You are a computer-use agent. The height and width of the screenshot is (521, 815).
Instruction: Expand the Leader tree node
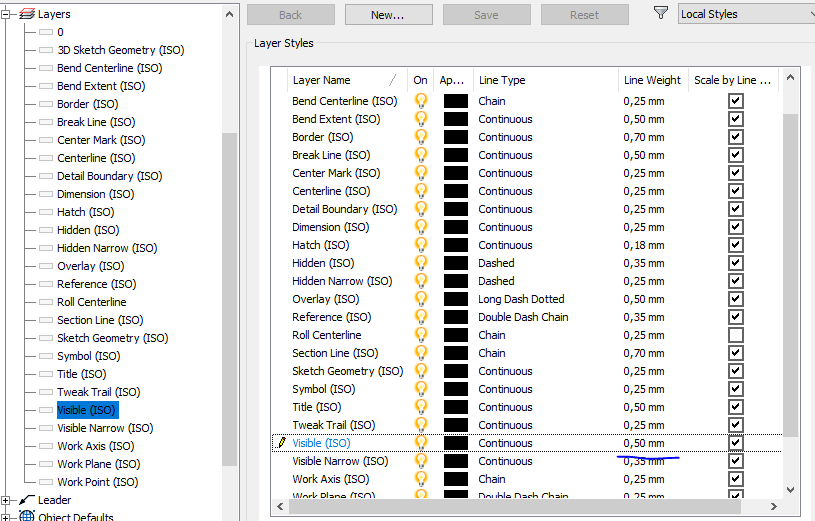click(x=6, y=501)
